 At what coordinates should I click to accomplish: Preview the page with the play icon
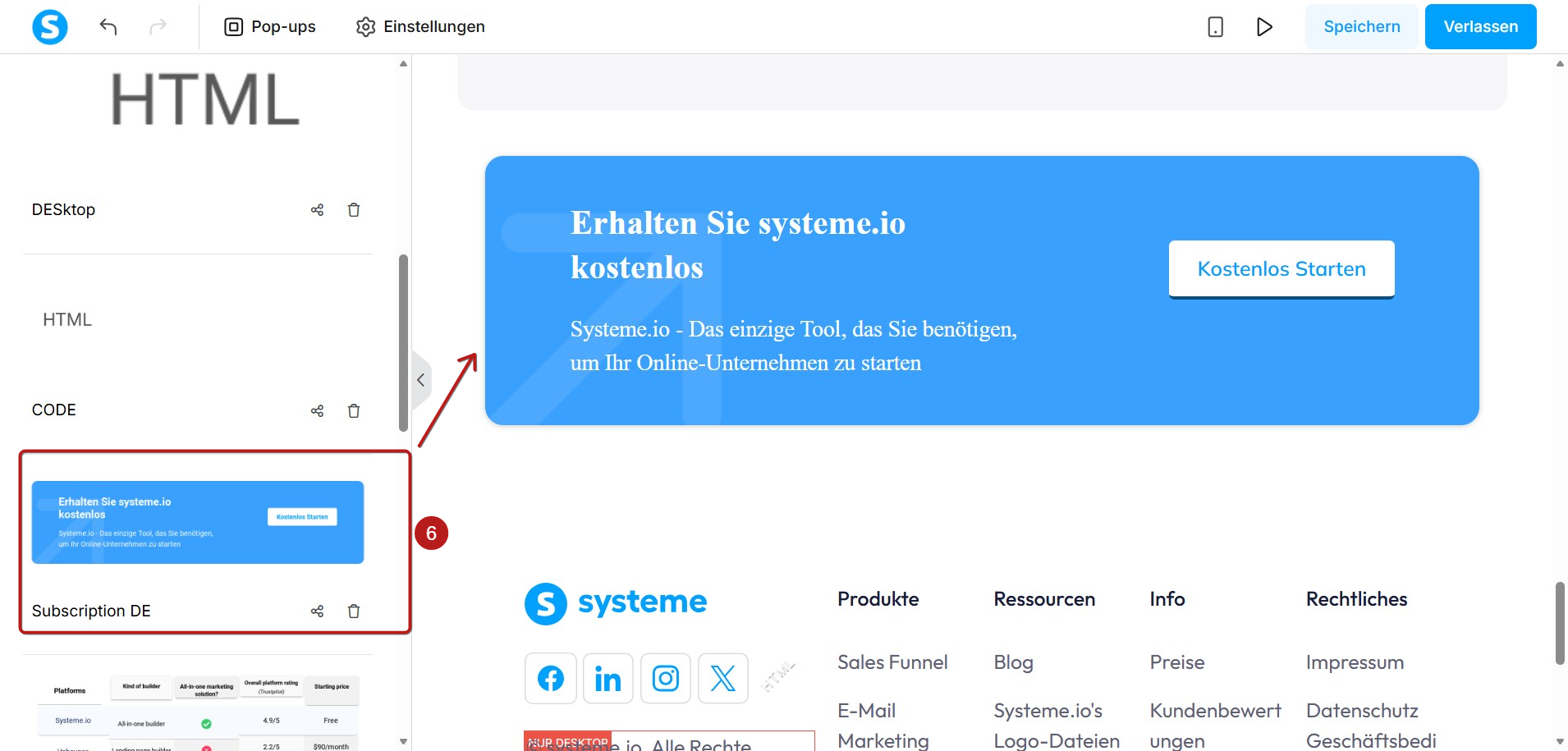pyautogui.click(x=1264, y=26)
